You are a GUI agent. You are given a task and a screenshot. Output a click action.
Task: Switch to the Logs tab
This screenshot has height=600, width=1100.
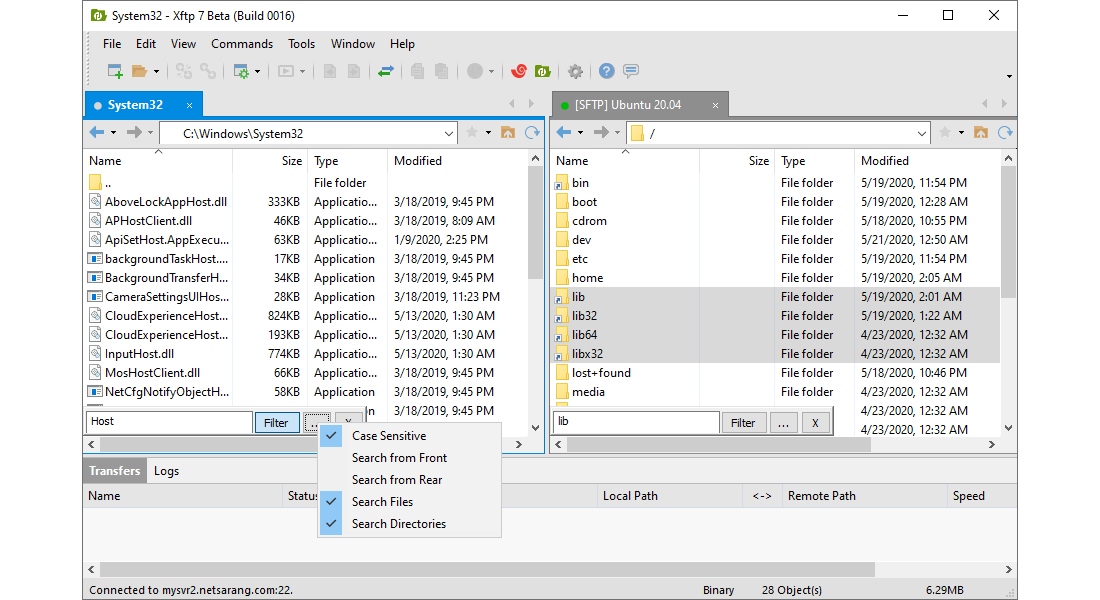(x=166, y=471)
